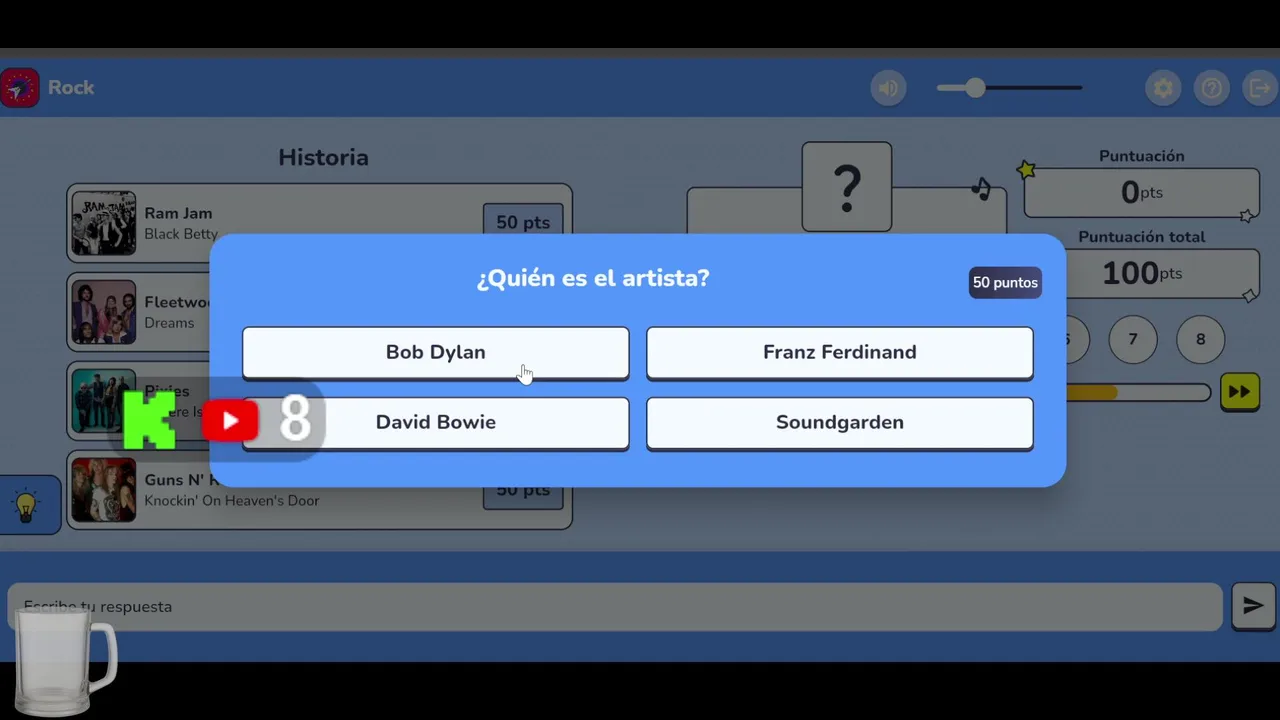This screenshot has width=1280, height=720.
Task: Skip track with fast-forward button
Action: click(1239, 392)
